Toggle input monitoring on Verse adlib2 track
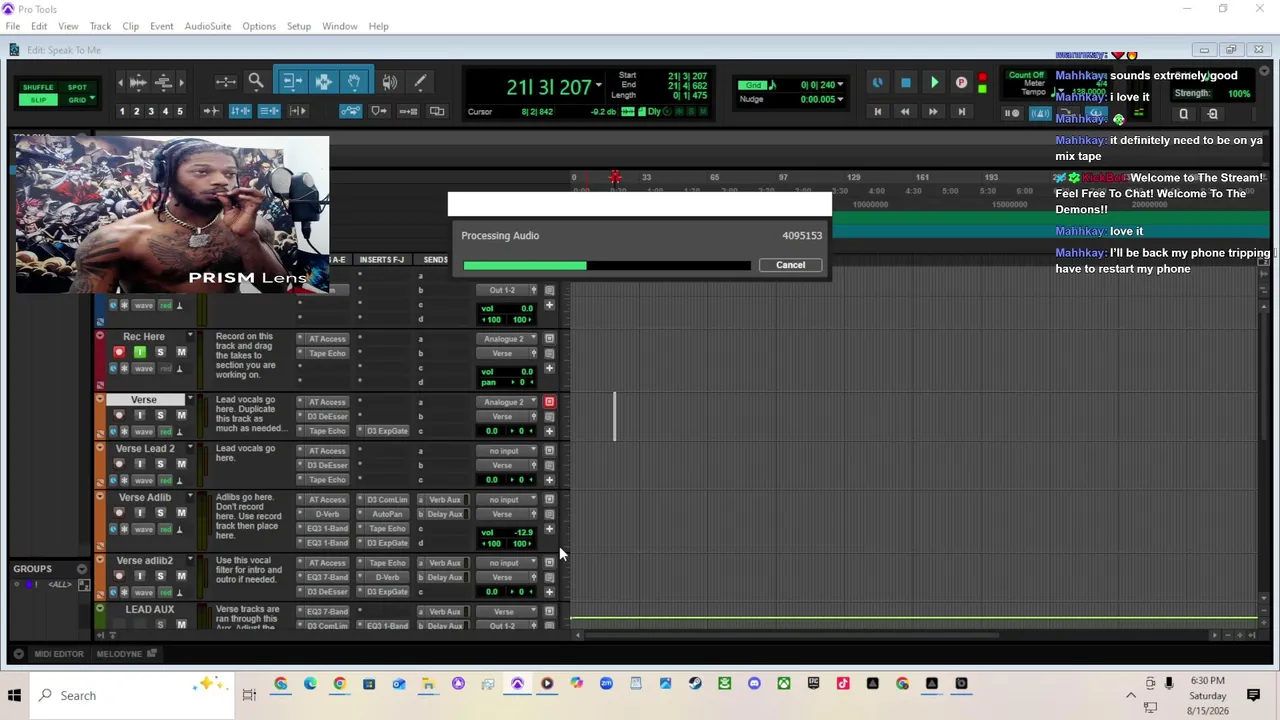1280x720 pixels. click(x=139, y=576)
